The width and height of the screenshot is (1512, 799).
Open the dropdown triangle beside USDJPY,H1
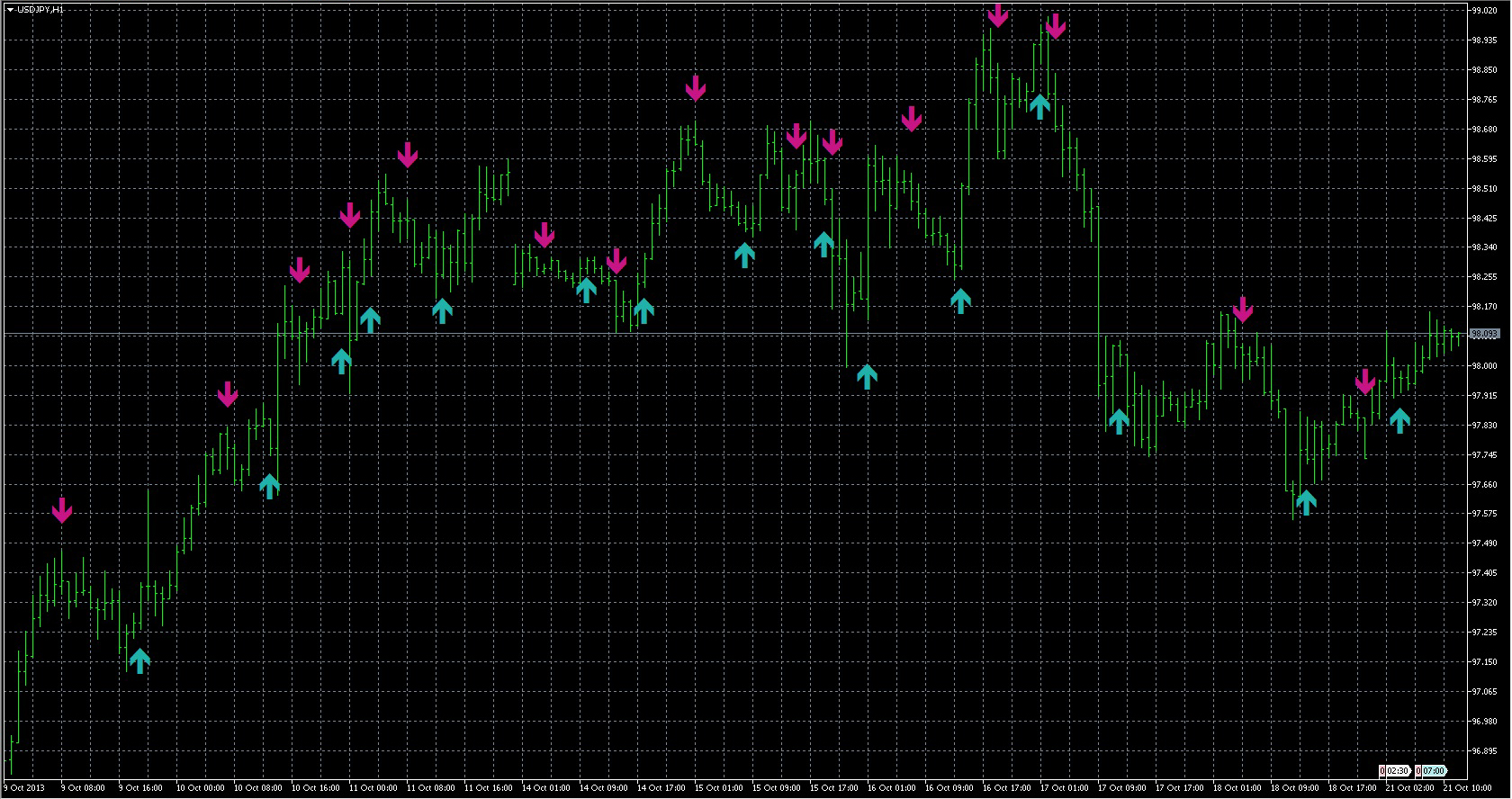[x=10, y=9]
